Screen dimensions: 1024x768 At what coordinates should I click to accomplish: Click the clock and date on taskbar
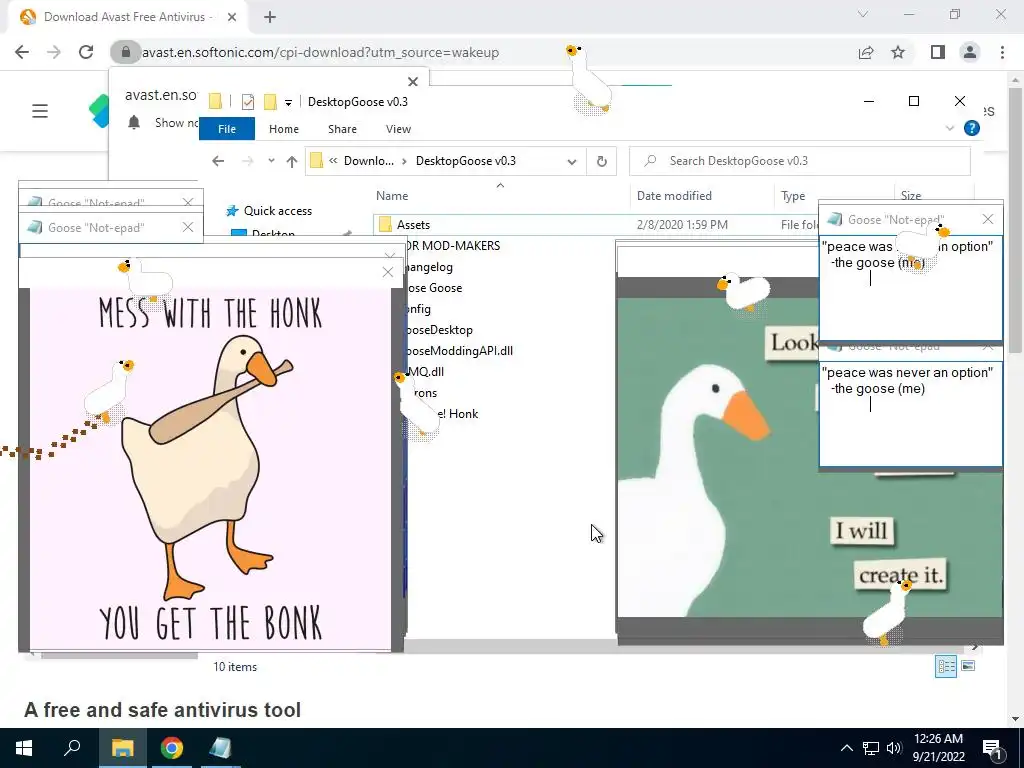pos(938,748)
